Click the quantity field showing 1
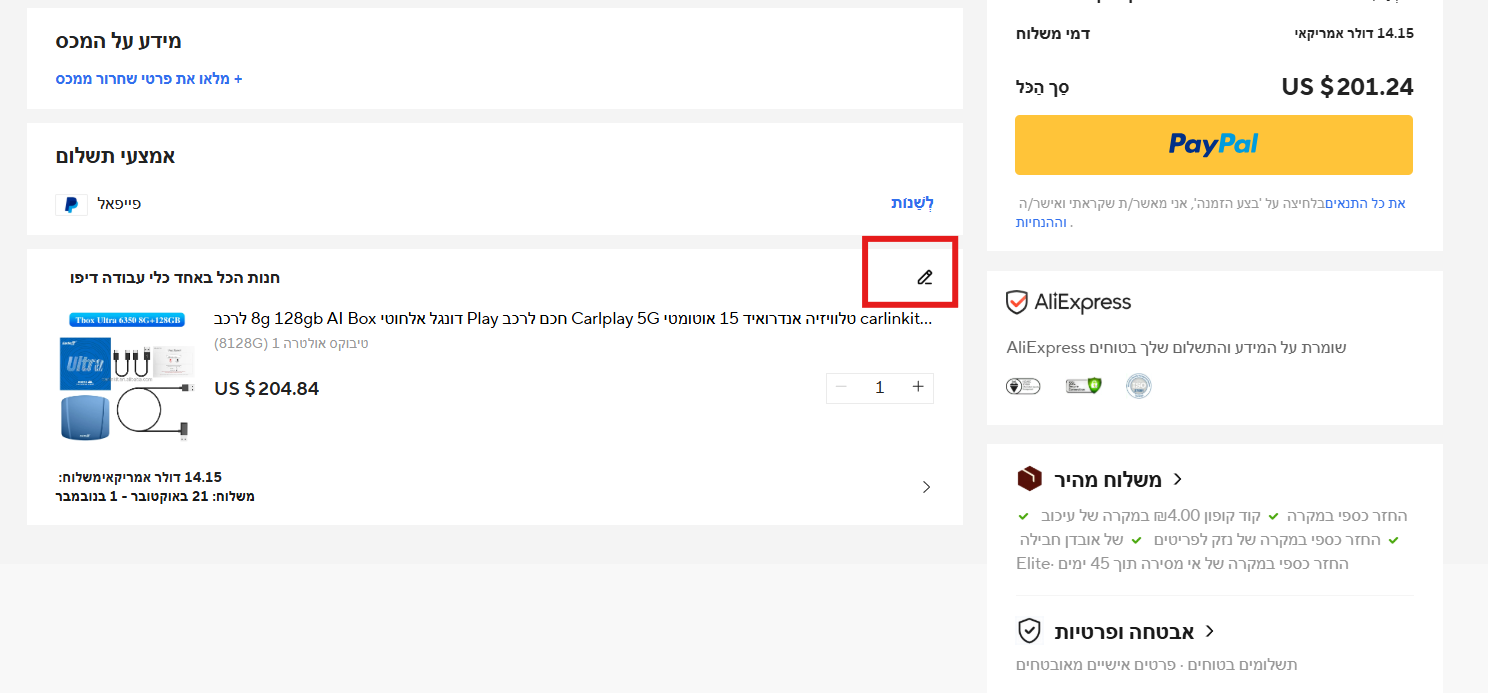The width and height of the screenshot is (1488, 693). click(x=880, y=388)
